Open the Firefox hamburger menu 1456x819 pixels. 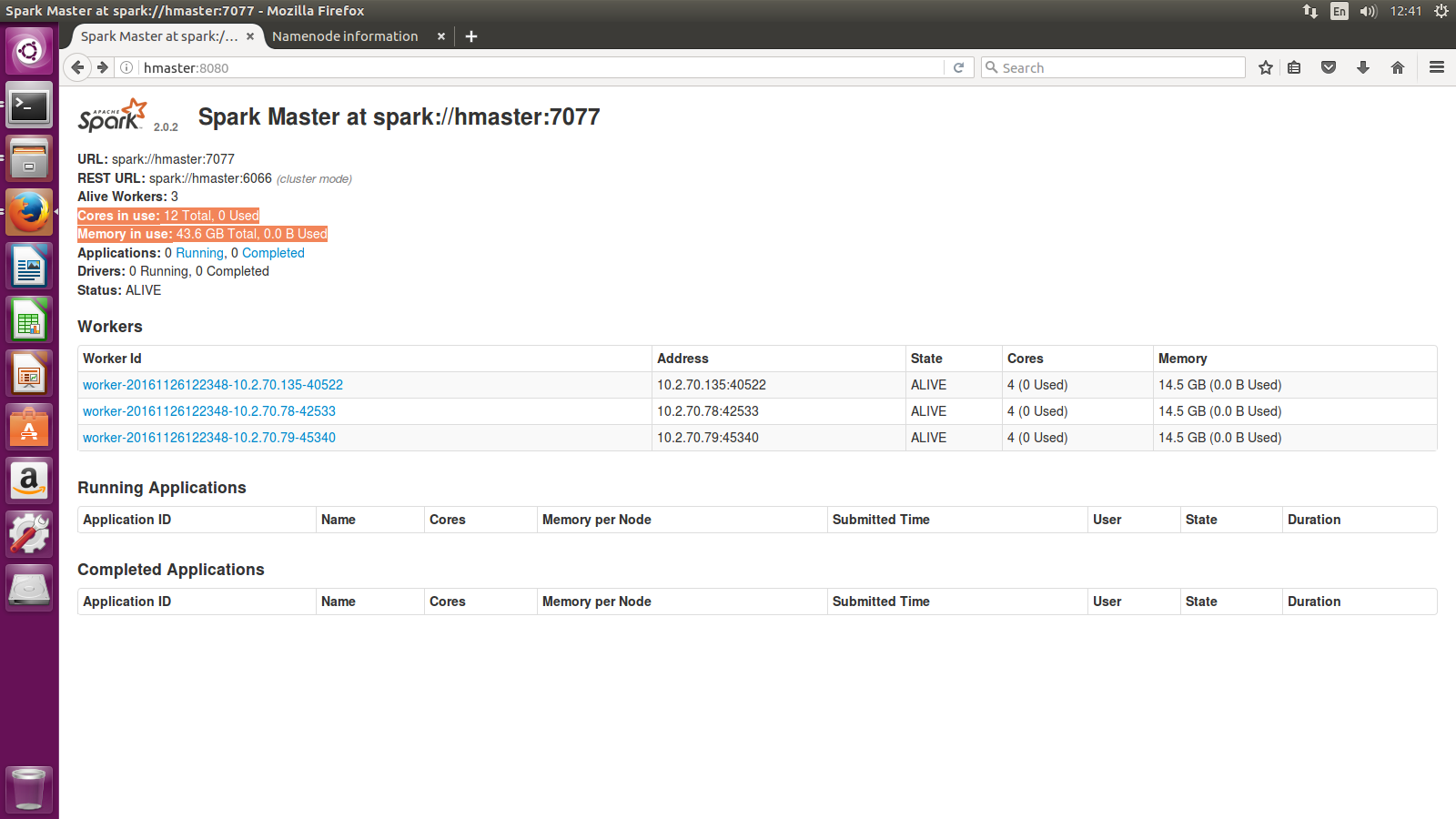1437,67
